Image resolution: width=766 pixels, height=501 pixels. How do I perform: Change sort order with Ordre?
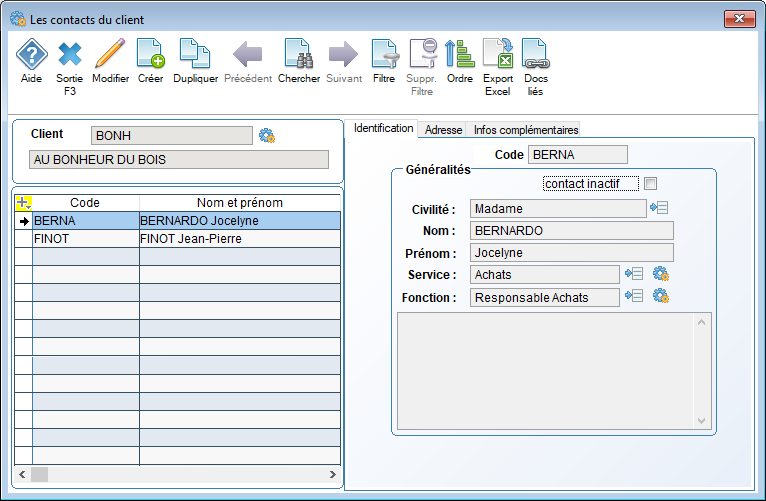(x=460, y=53)
